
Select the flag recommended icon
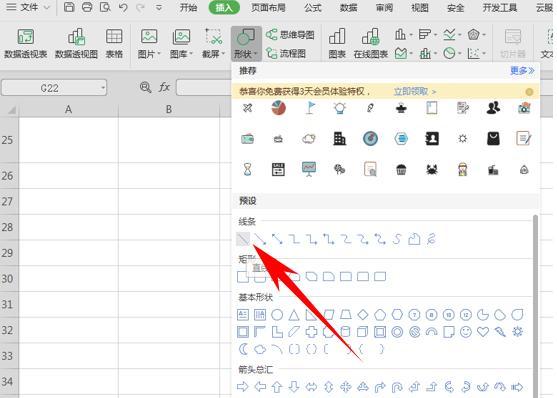[x=310, y=108]
